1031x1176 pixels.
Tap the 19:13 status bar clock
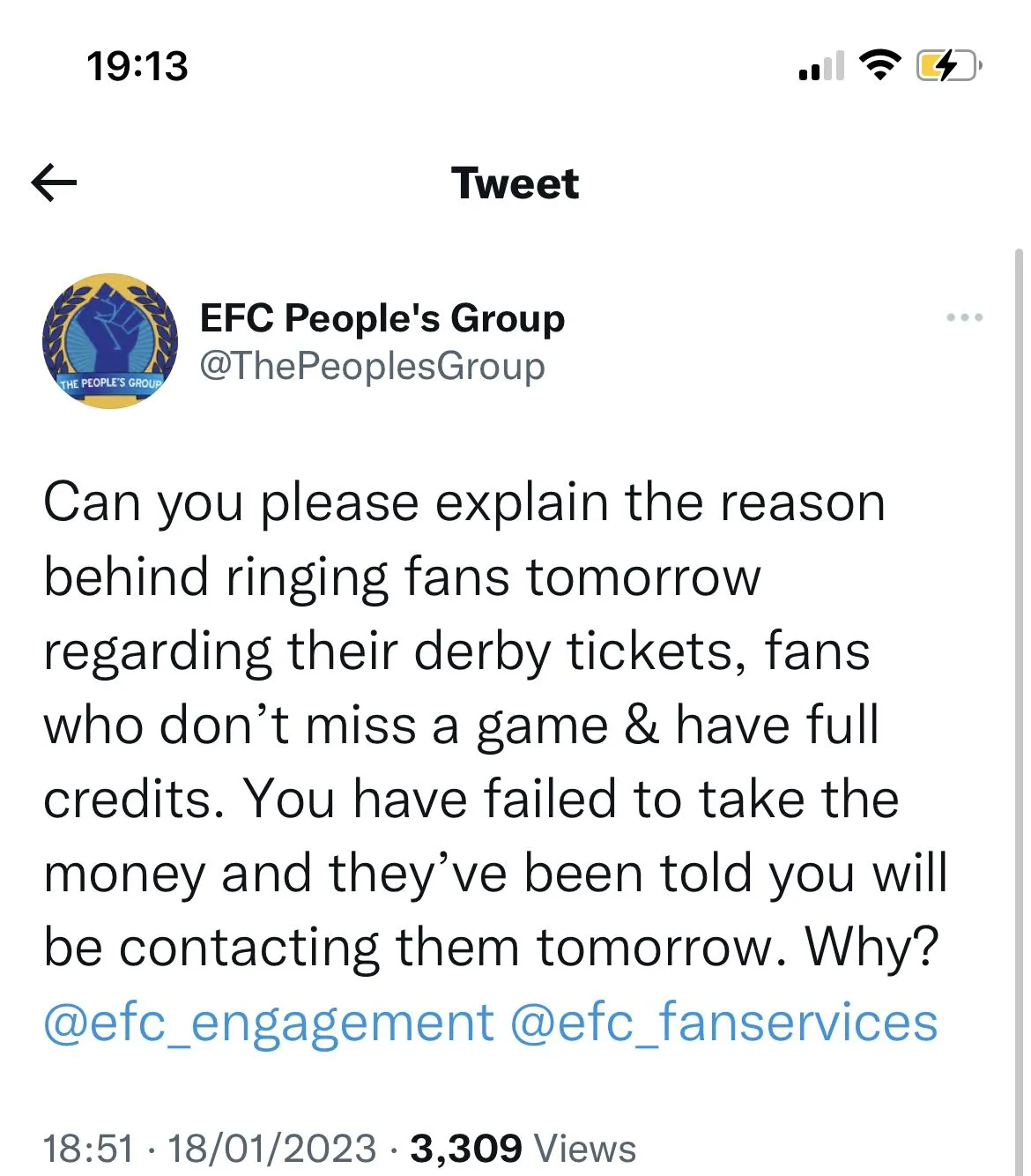pyautogui.click(x=137, y=67)
